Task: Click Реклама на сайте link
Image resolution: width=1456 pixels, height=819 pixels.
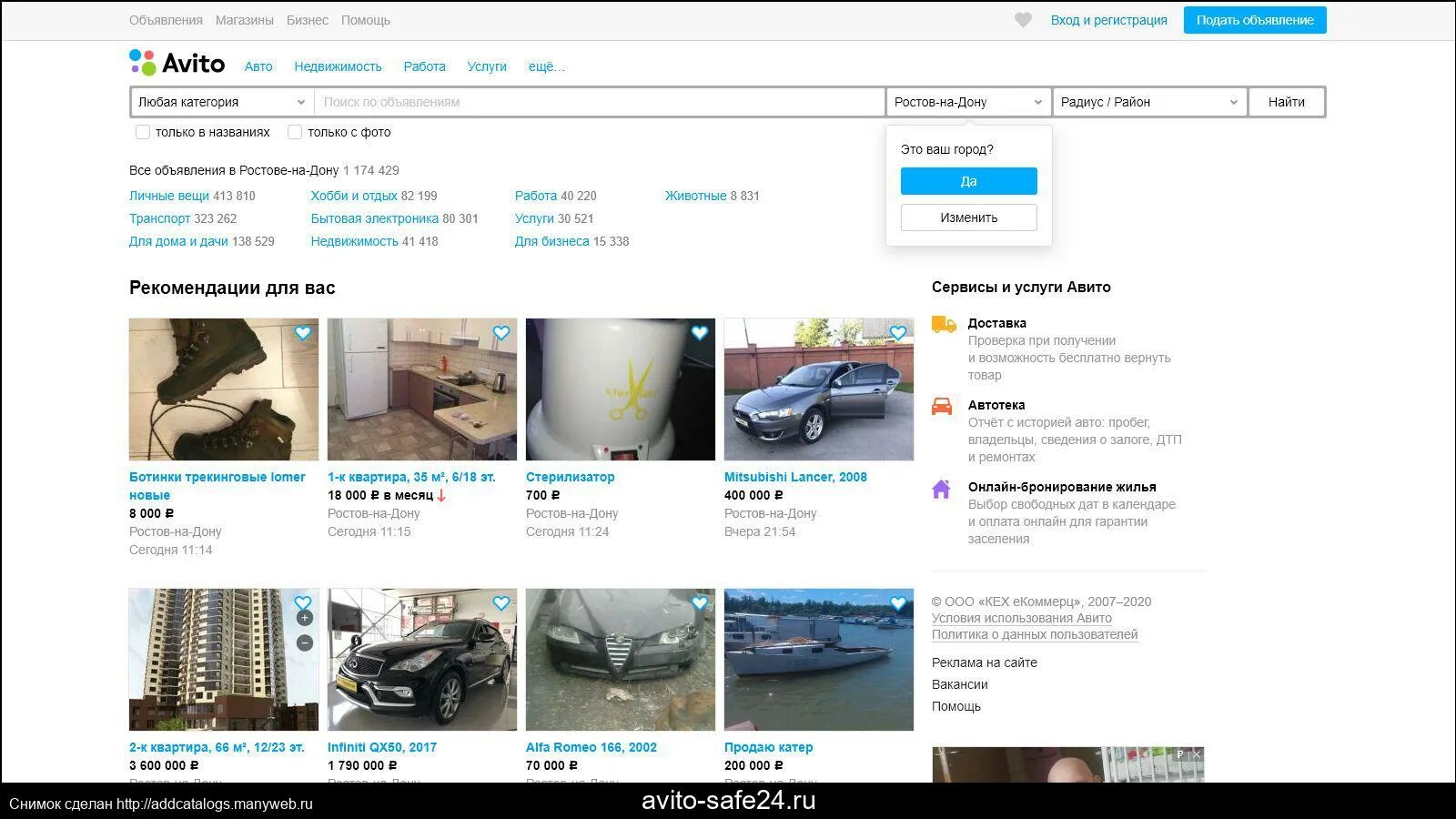Action: point(985,662)
